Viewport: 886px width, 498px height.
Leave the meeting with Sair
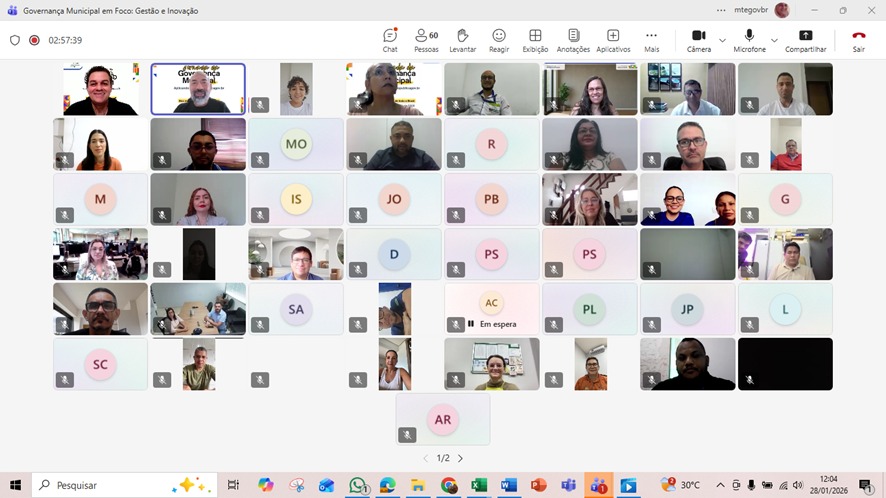858,40
